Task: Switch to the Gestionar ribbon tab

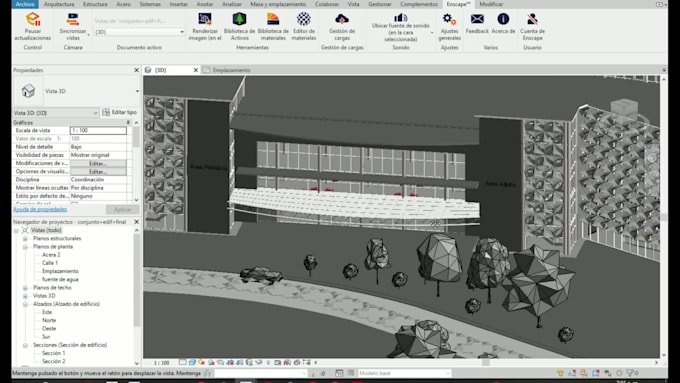Action: (x=379, y=4)
